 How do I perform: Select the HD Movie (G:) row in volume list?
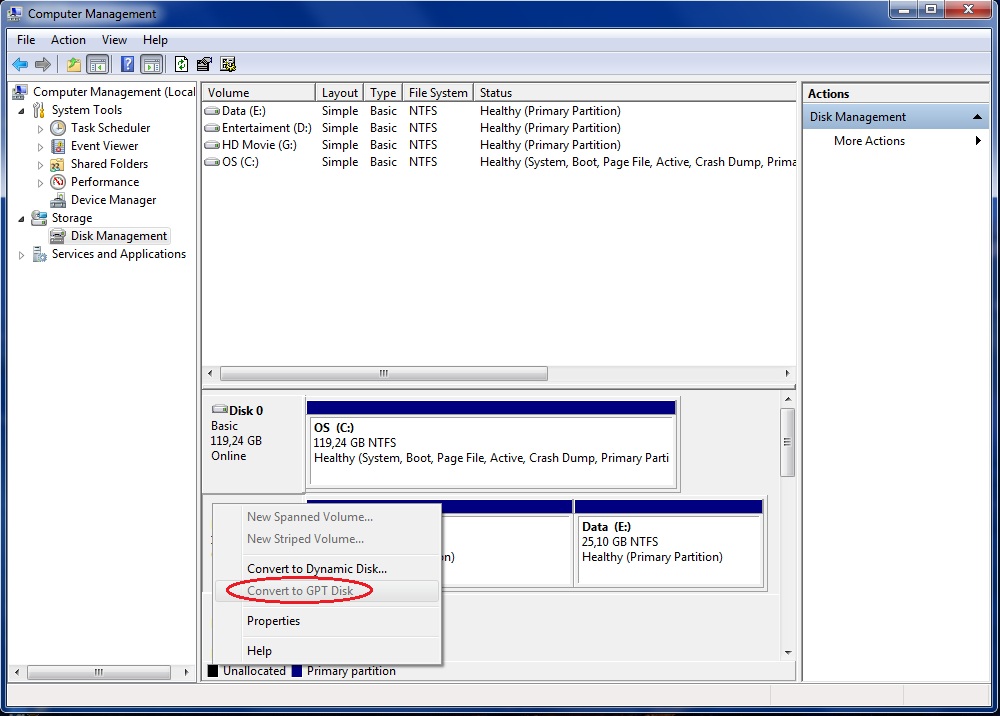(499, 145)
